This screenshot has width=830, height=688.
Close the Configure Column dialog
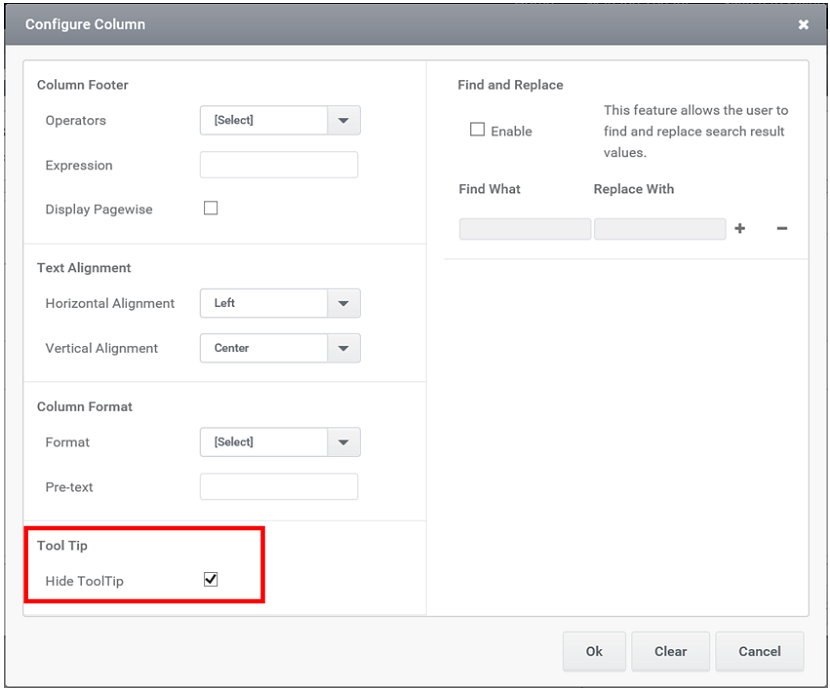(803, 24)
